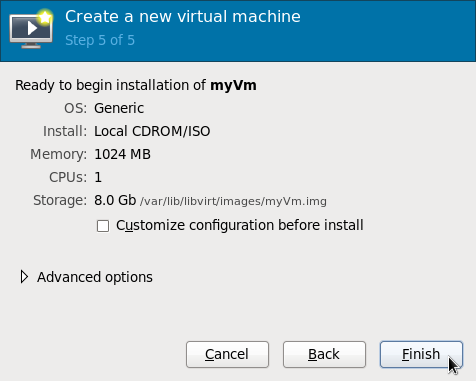Click the Finish button

[421, 354]
